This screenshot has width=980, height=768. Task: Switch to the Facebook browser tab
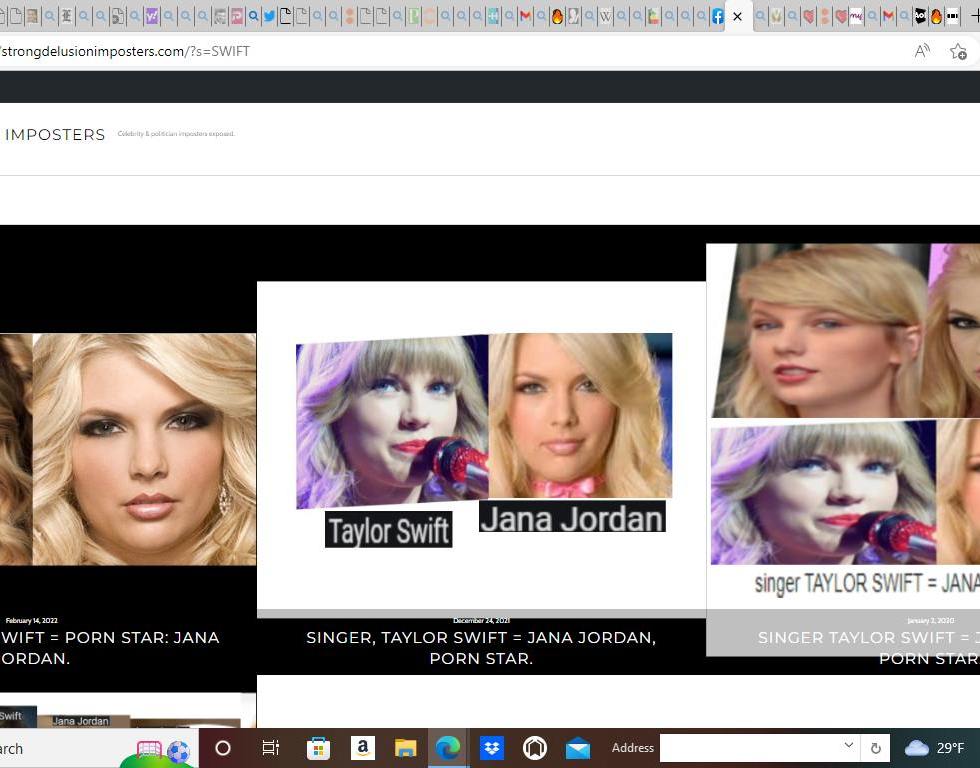(717, 16)
